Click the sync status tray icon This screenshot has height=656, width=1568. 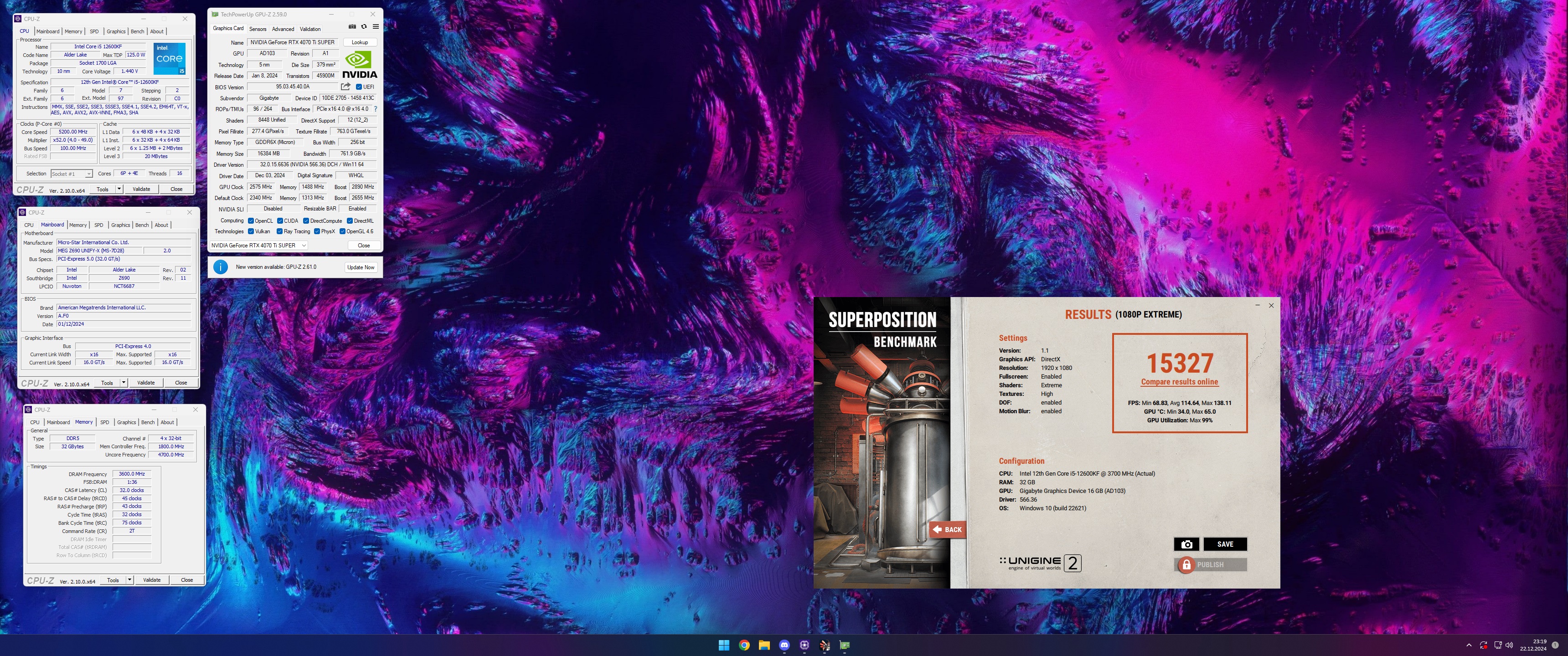pos(1483,645)
